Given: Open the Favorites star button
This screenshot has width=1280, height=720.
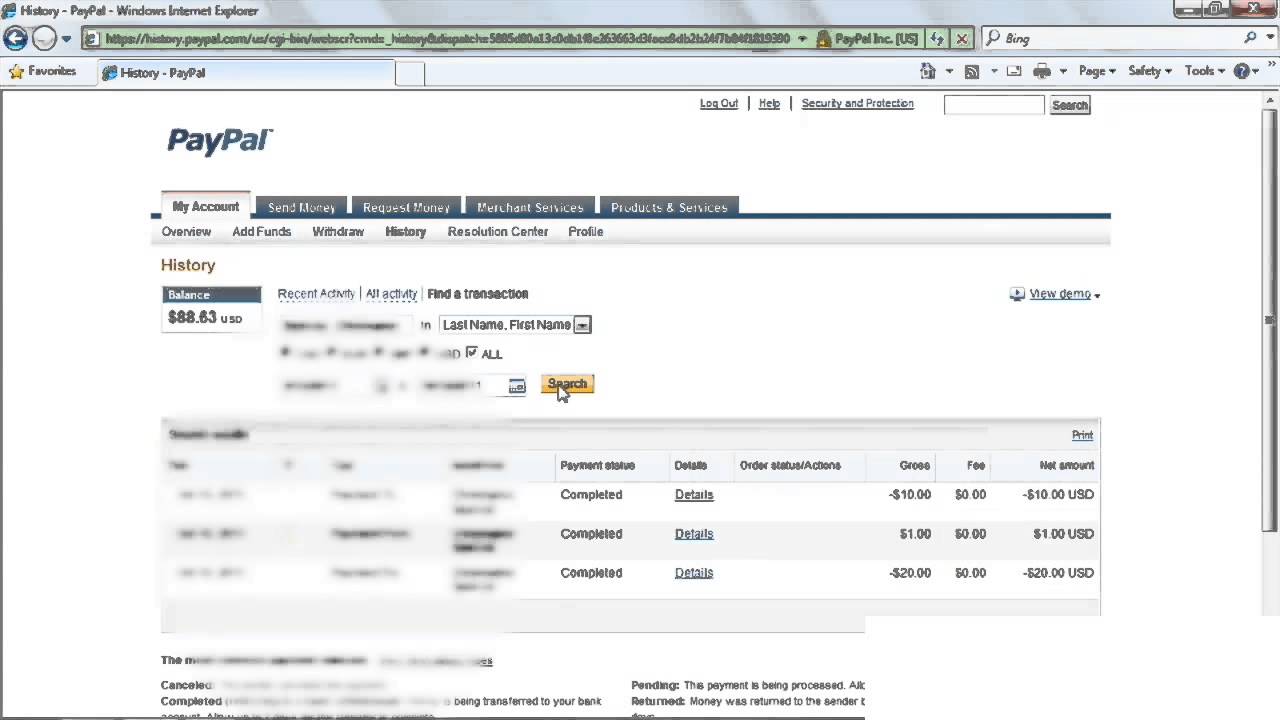Looking at the screenshot, I should click(42, 71).
